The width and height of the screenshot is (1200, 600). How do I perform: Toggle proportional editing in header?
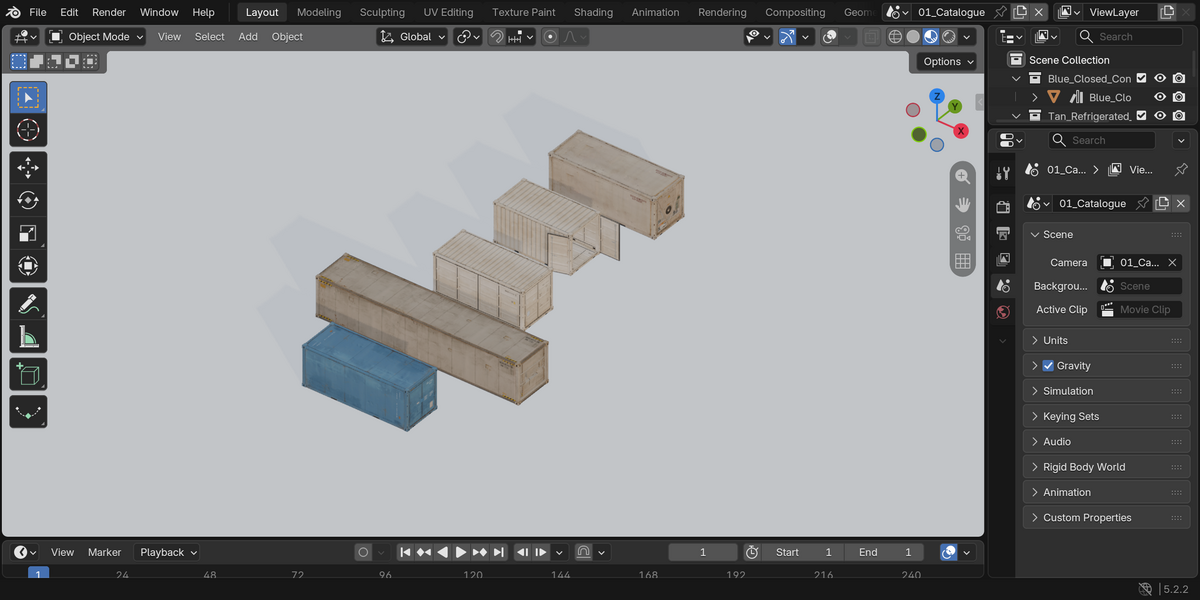click(550, 36)
